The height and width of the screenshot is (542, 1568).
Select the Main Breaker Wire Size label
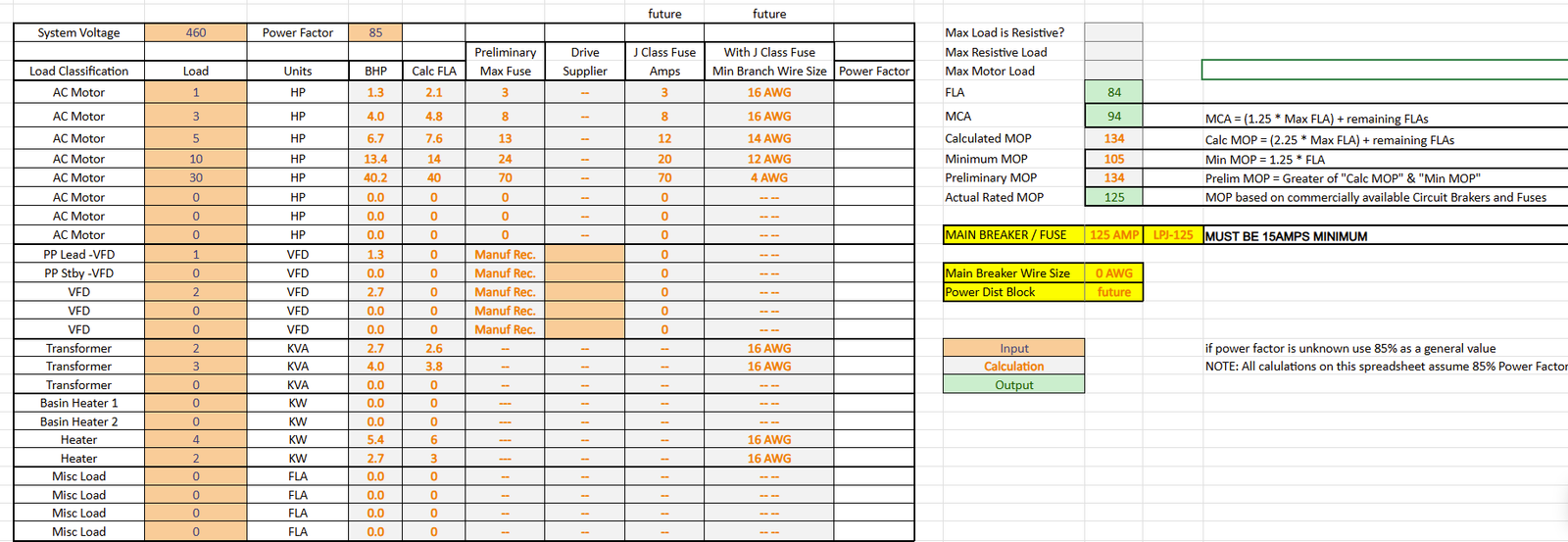pos(1014,273)
